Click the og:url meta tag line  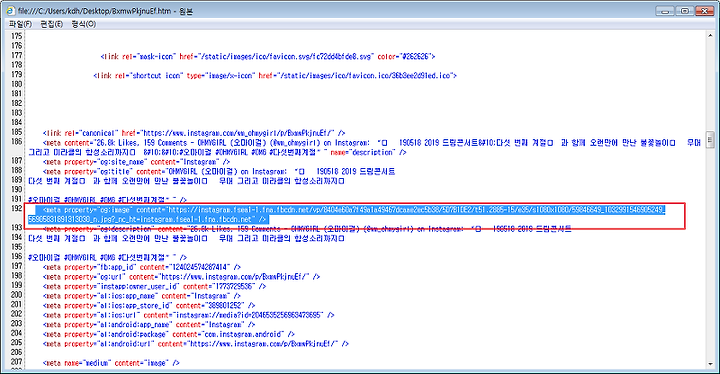tap(181, 277)
